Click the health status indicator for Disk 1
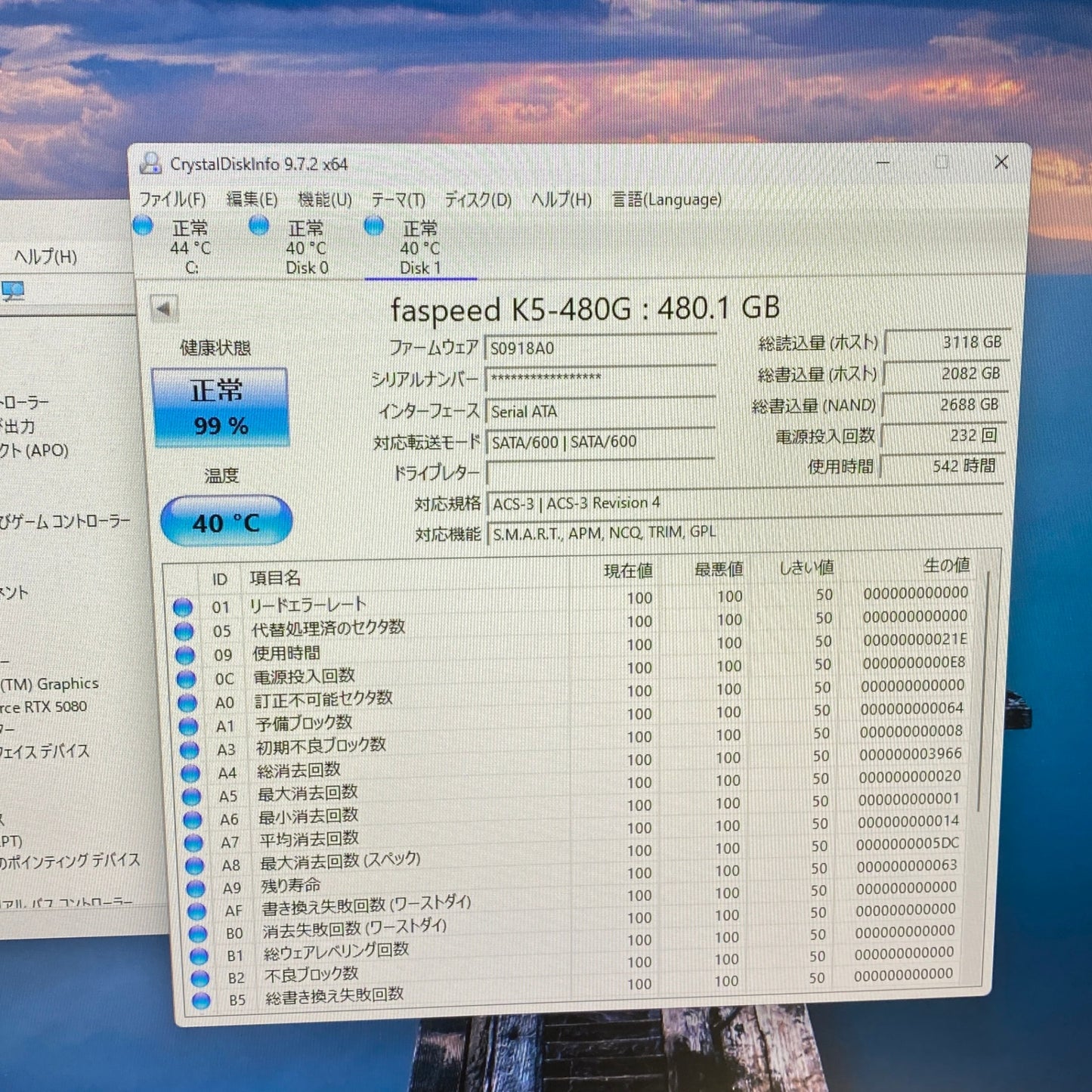This screenshot has width=1092, height=1092. [373, 226]
